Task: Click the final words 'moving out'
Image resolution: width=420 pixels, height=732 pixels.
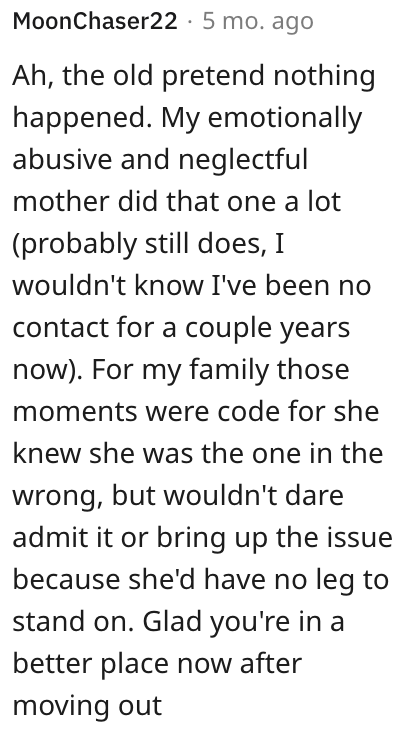Action: (87, 705)
